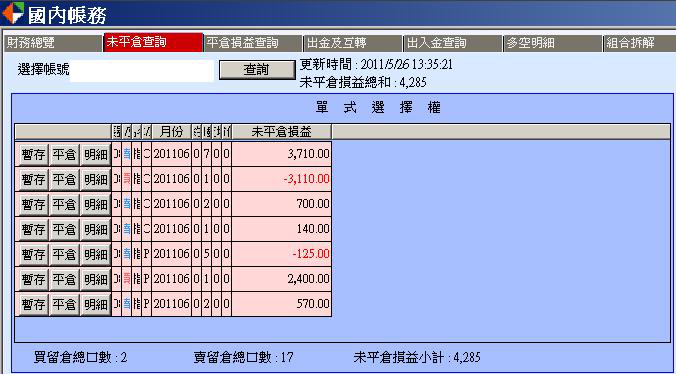The width and height of the screenshot is (676, 374).
Task: Focus the 選擇帳號 account field
Action: pyautogui.click(x=142, y=71)
